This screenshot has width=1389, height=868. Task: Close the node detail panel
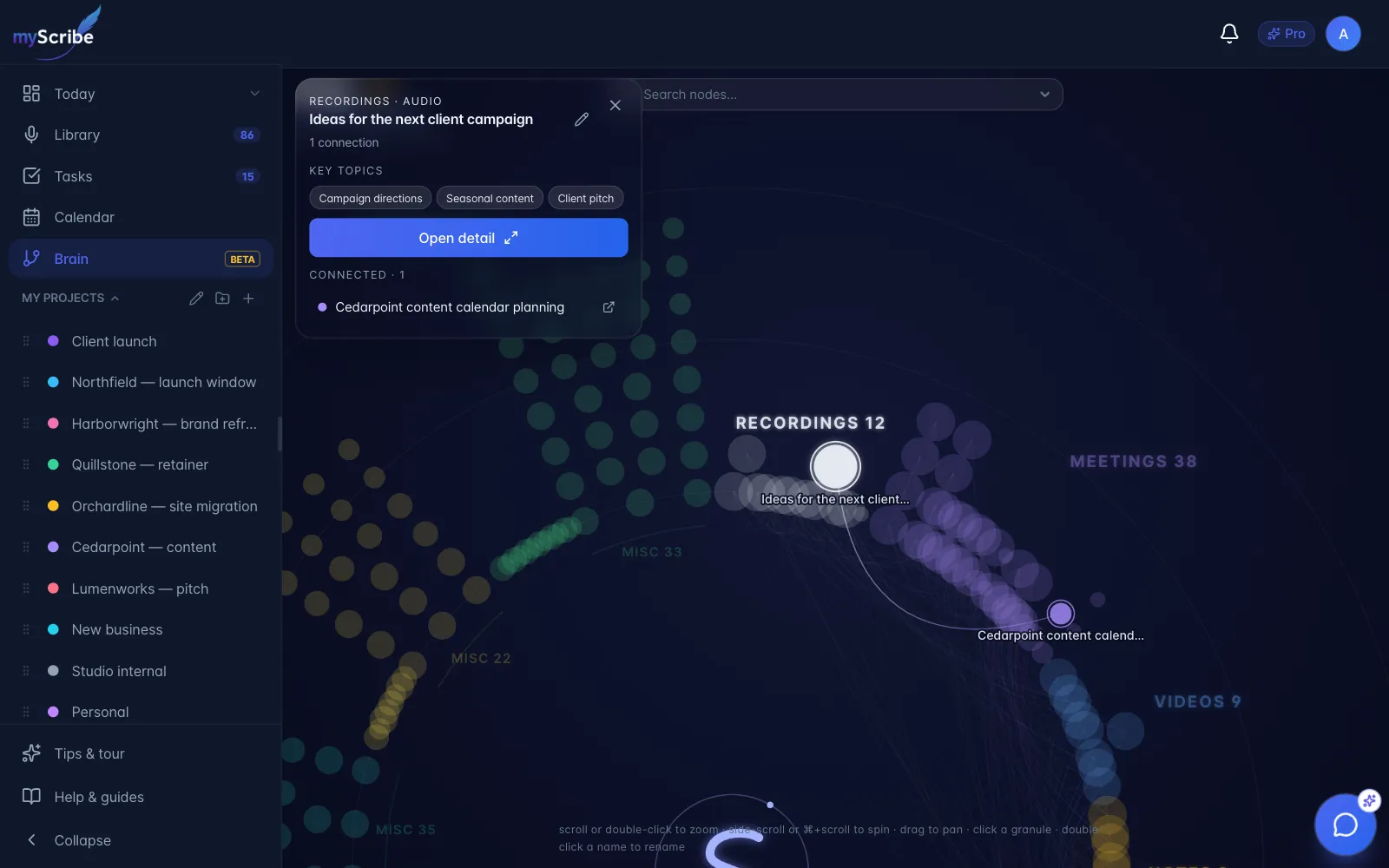tap(615, 105)
